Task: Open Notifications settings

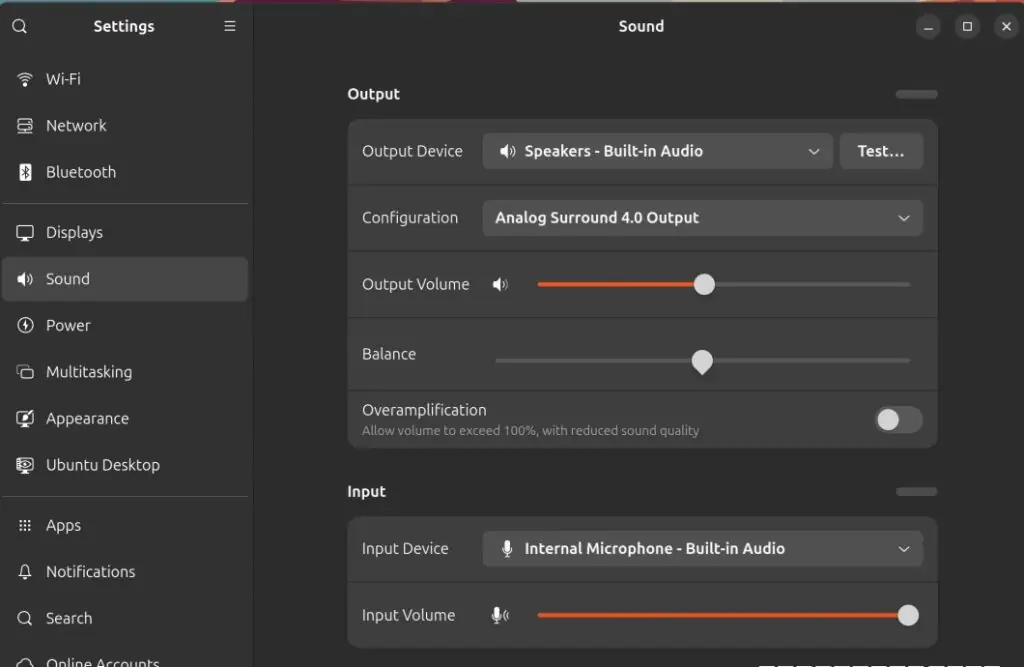Action: (x=125, y=572)
